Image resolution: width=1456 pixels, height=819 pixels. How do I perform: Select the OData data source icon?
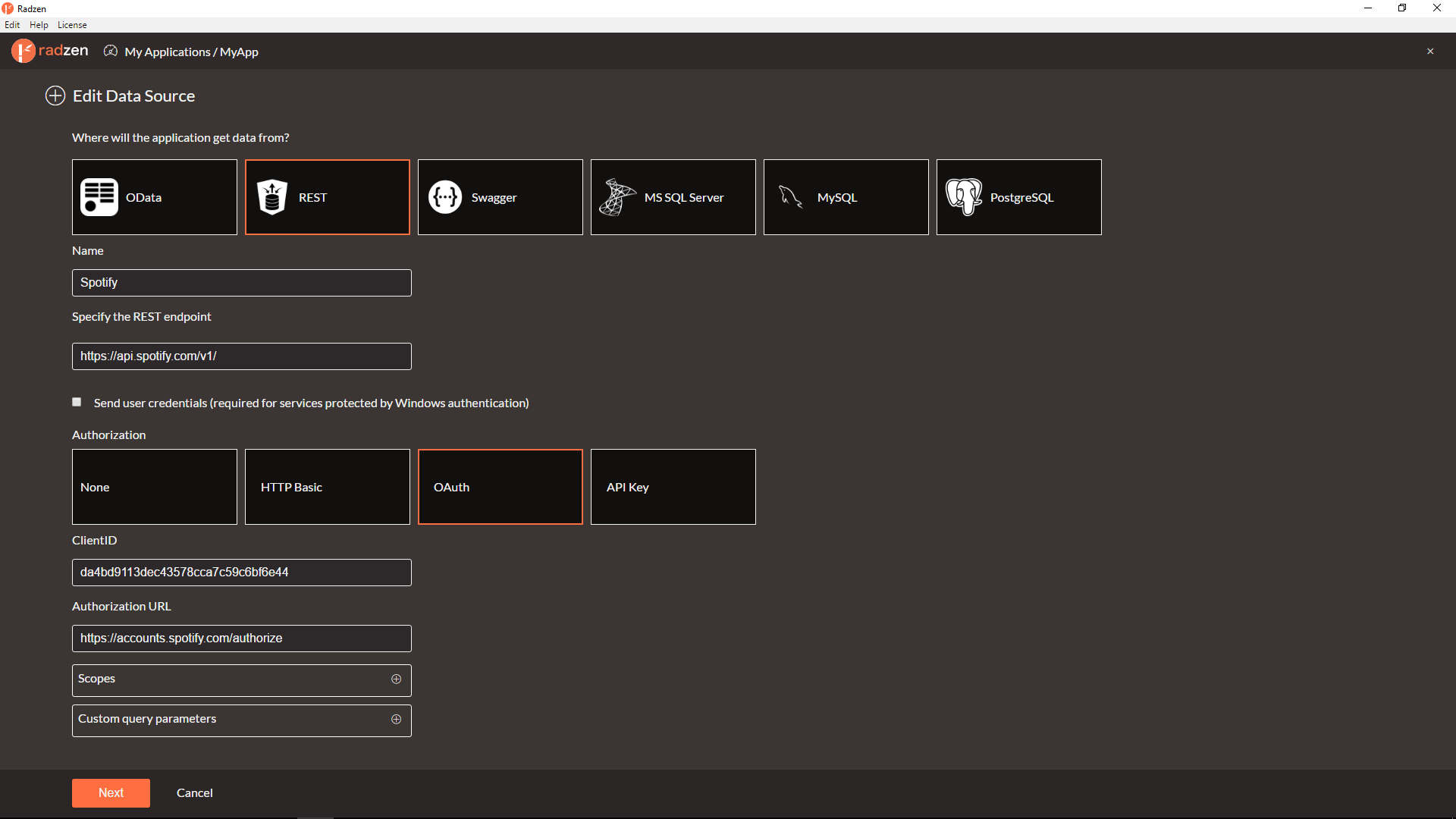tap(99, 197)
